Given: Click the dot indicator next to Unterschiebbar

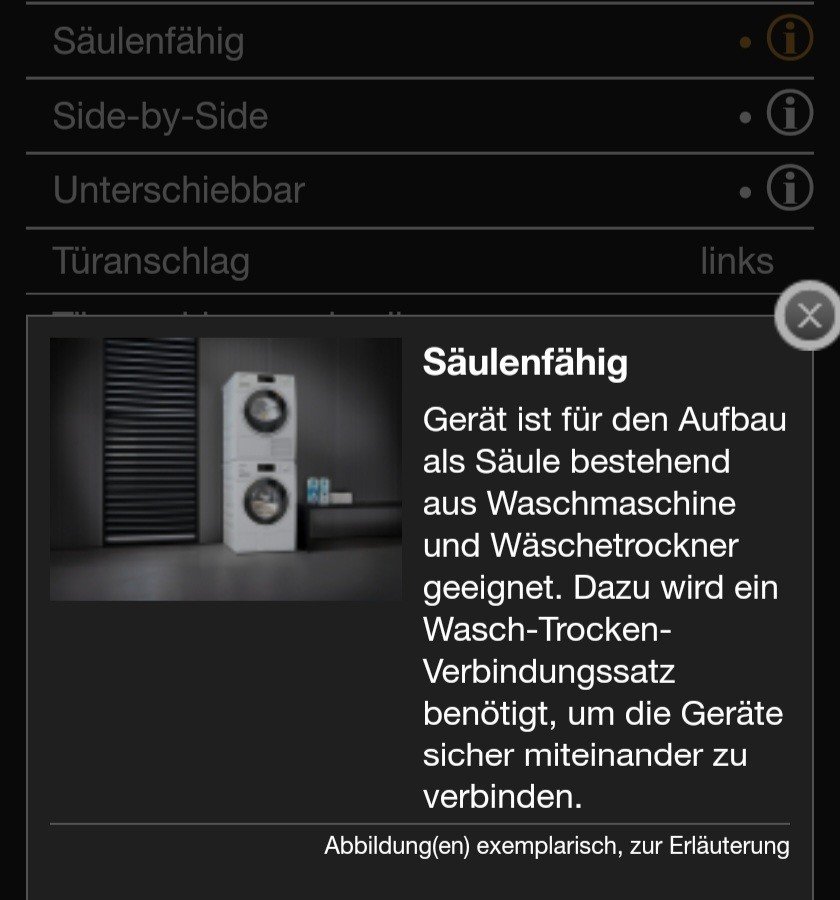Looking at the screenshot, I should (745, 193).
